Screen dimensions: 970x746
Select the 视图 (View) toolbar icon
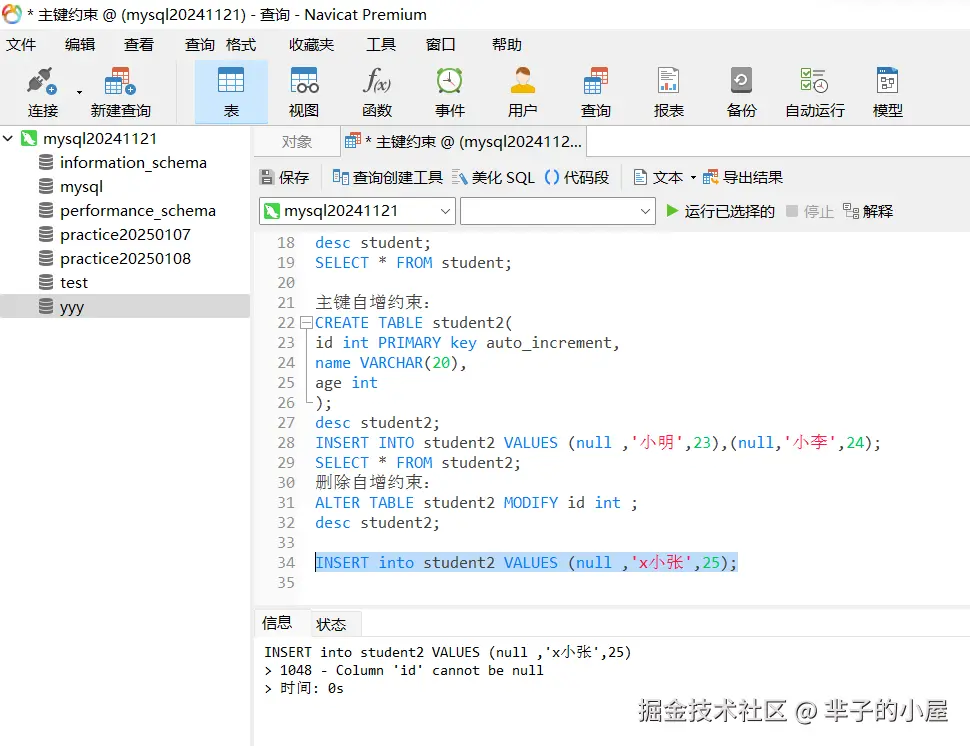(x=304, y=92)
